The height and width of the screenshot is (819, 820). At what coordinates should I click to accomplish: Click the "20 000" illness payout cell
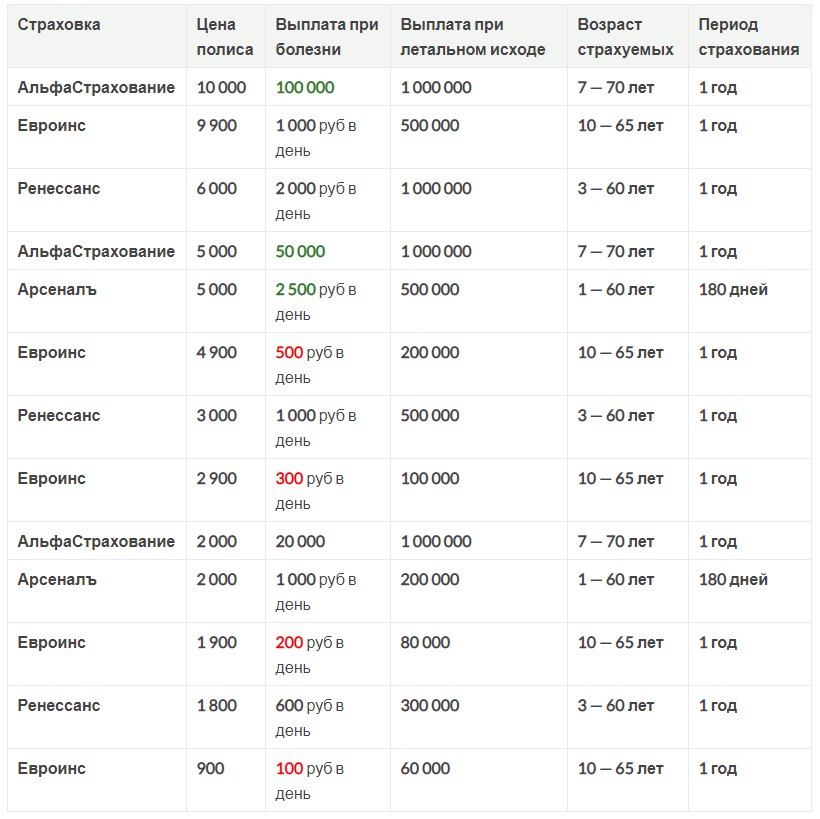[x=300, y=542]
